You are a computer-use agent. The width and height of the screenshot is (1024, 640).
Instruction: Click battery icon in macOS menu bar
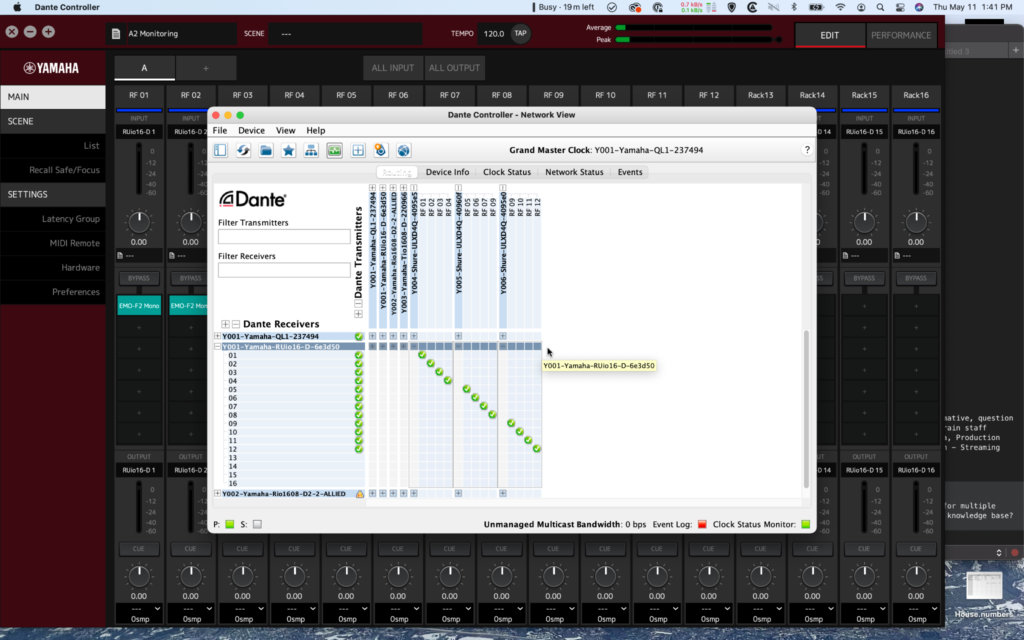(816, 7)
